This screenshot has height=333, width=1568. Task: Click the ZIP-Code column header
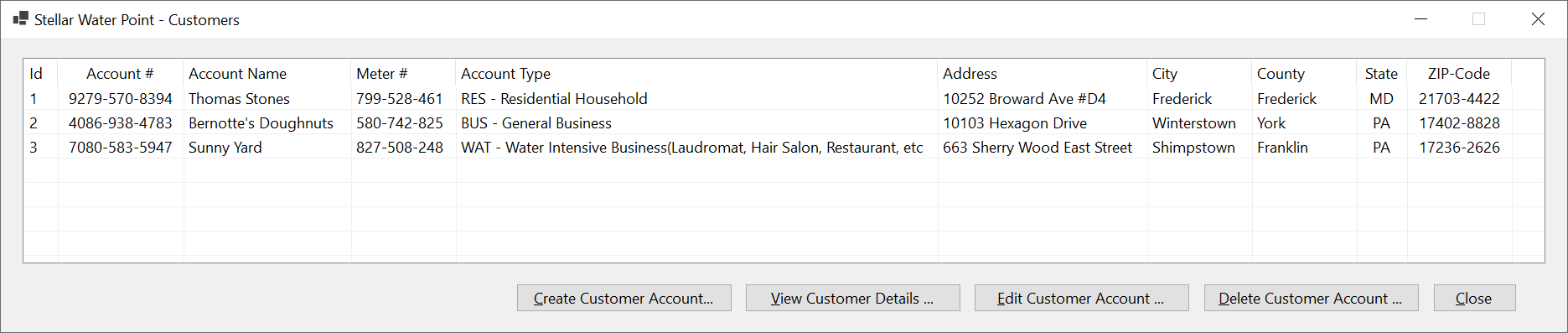click(x=1459, y=74)
